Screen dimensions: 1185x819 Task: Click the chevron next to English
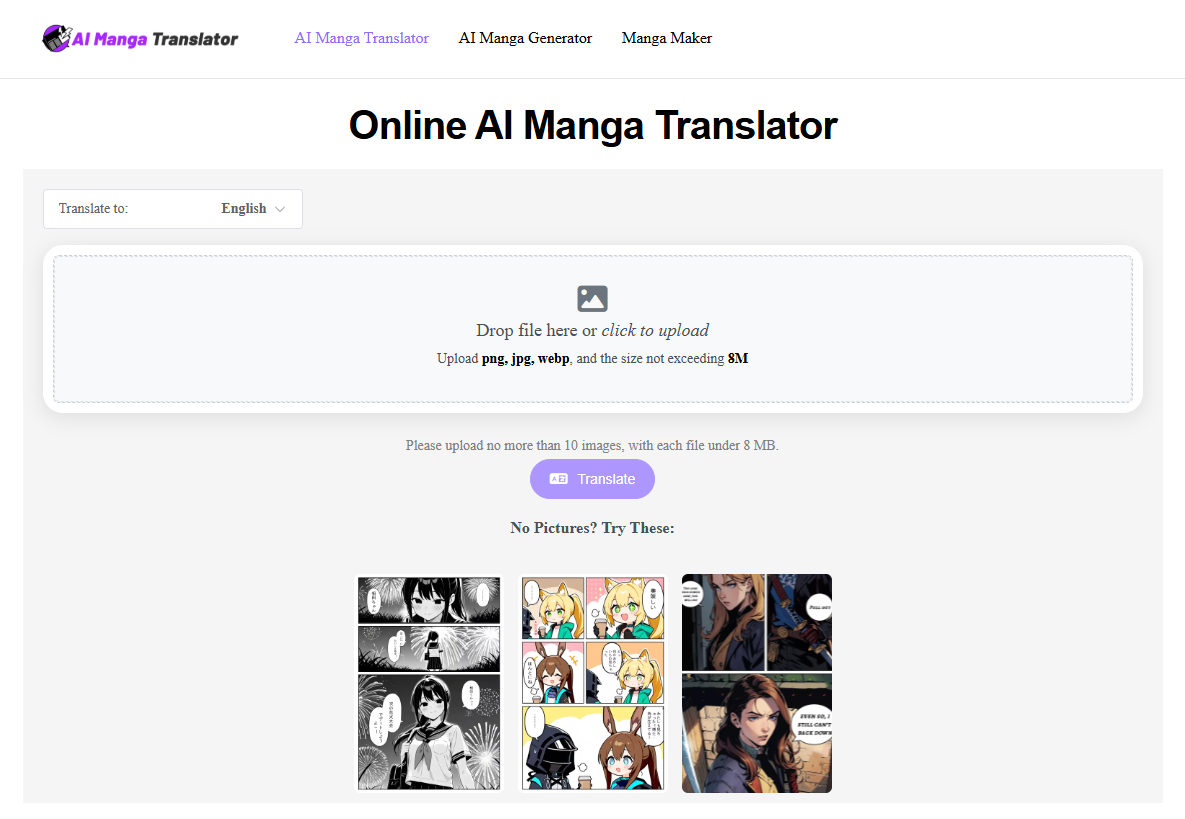[x=280, y=209]
